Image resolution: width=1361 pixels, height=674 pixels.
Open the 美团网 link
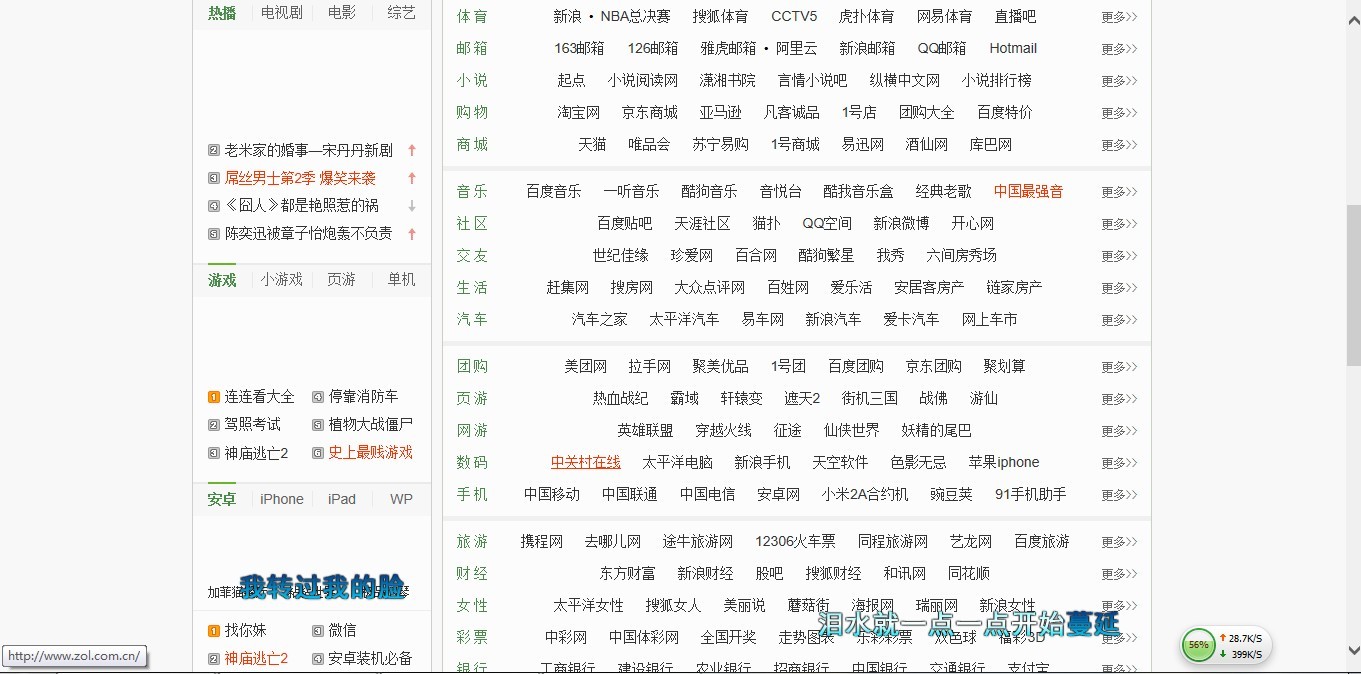[586, 366]
